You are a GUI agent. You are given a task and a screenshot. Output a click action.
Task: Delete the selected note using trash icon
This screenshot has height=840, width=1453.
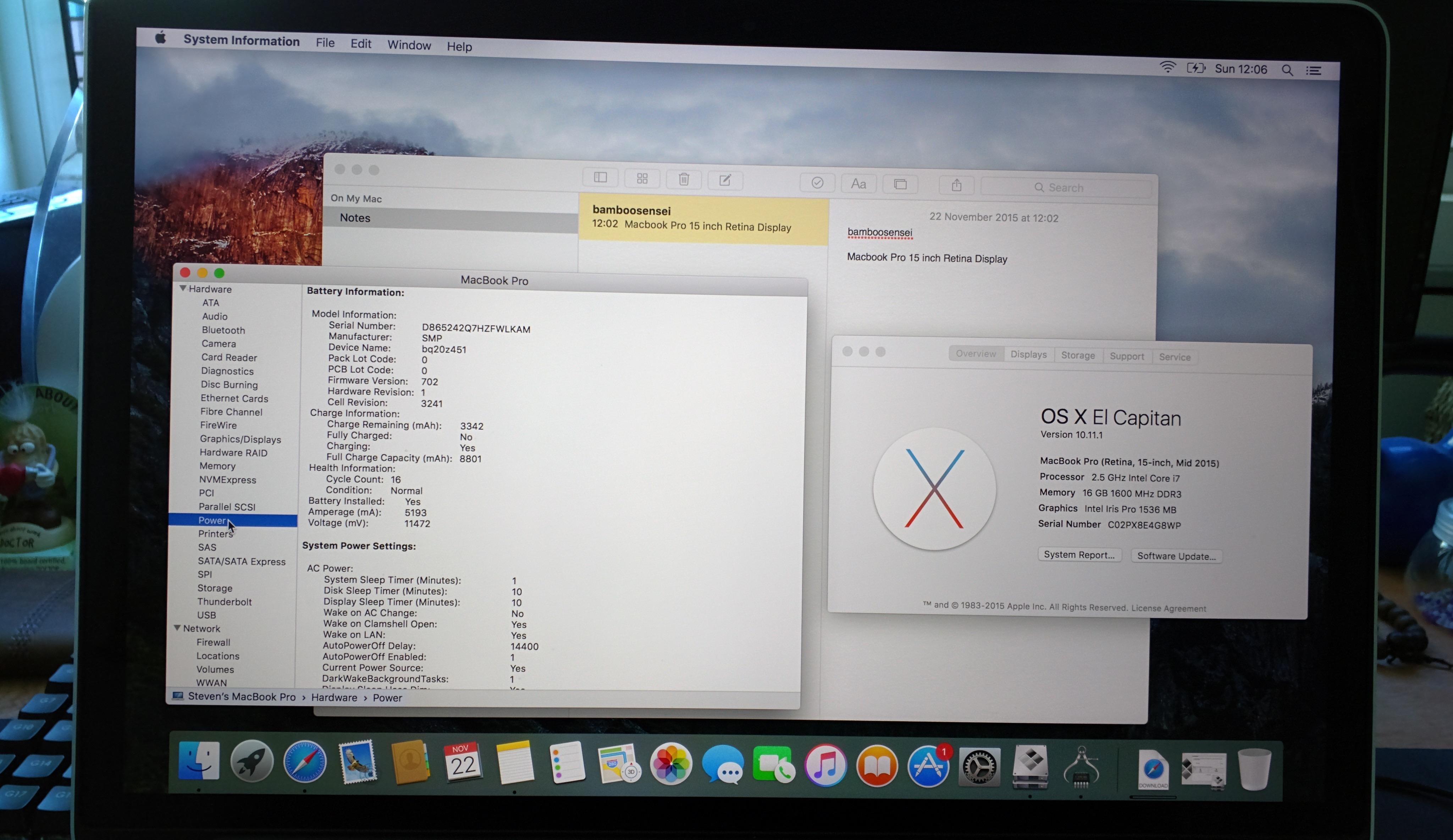(x=683, y=179)
